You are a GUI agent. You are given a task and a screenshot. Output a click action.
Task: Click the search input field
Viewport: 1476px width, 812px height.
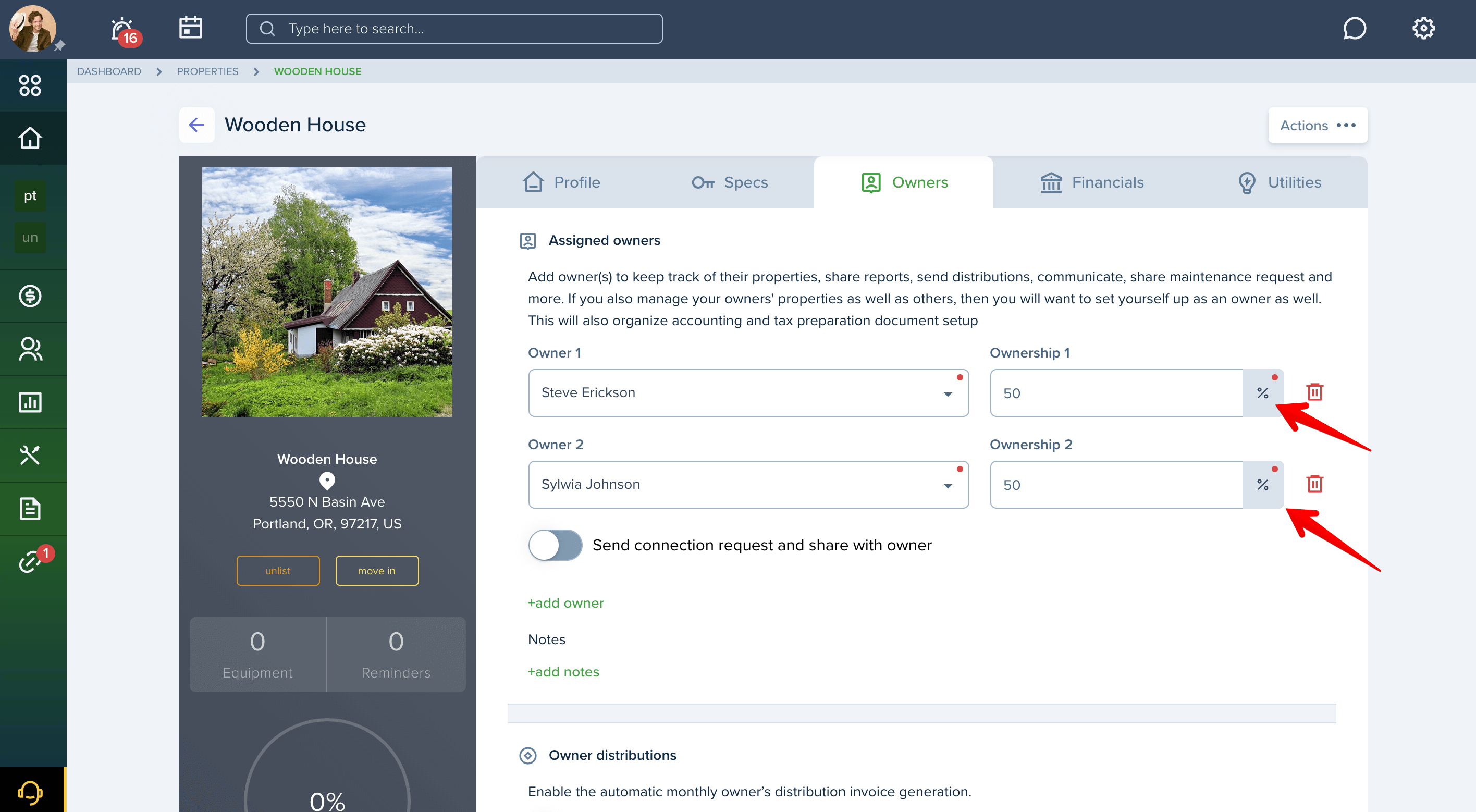(x=454, y=29)
